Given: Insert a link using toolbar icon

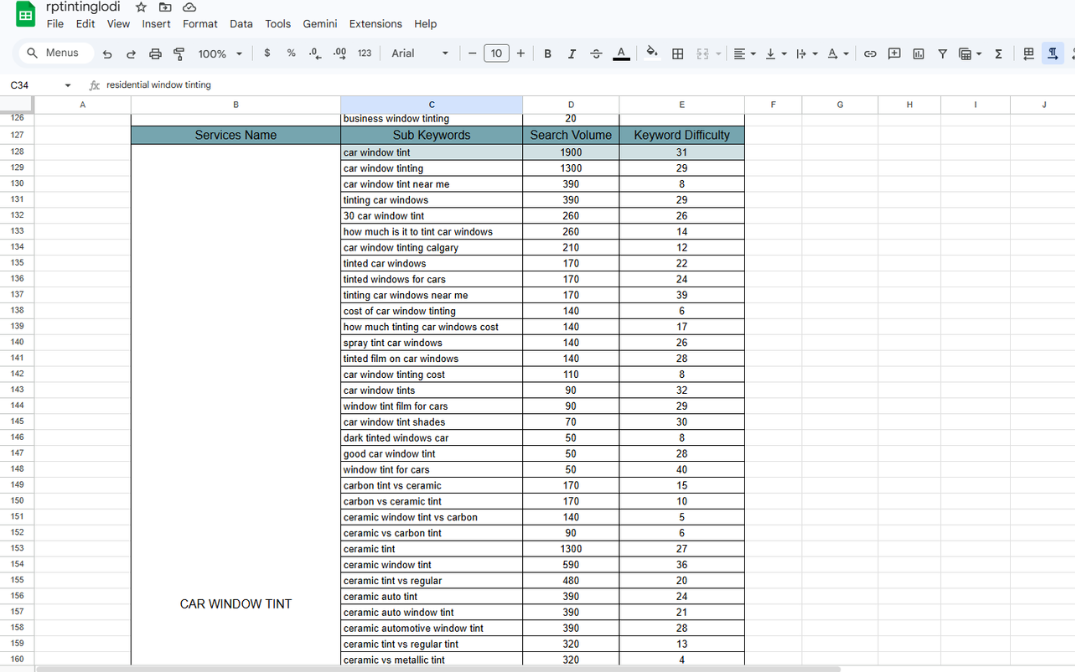Looking at the screenshot, I should tap(870, 54).
